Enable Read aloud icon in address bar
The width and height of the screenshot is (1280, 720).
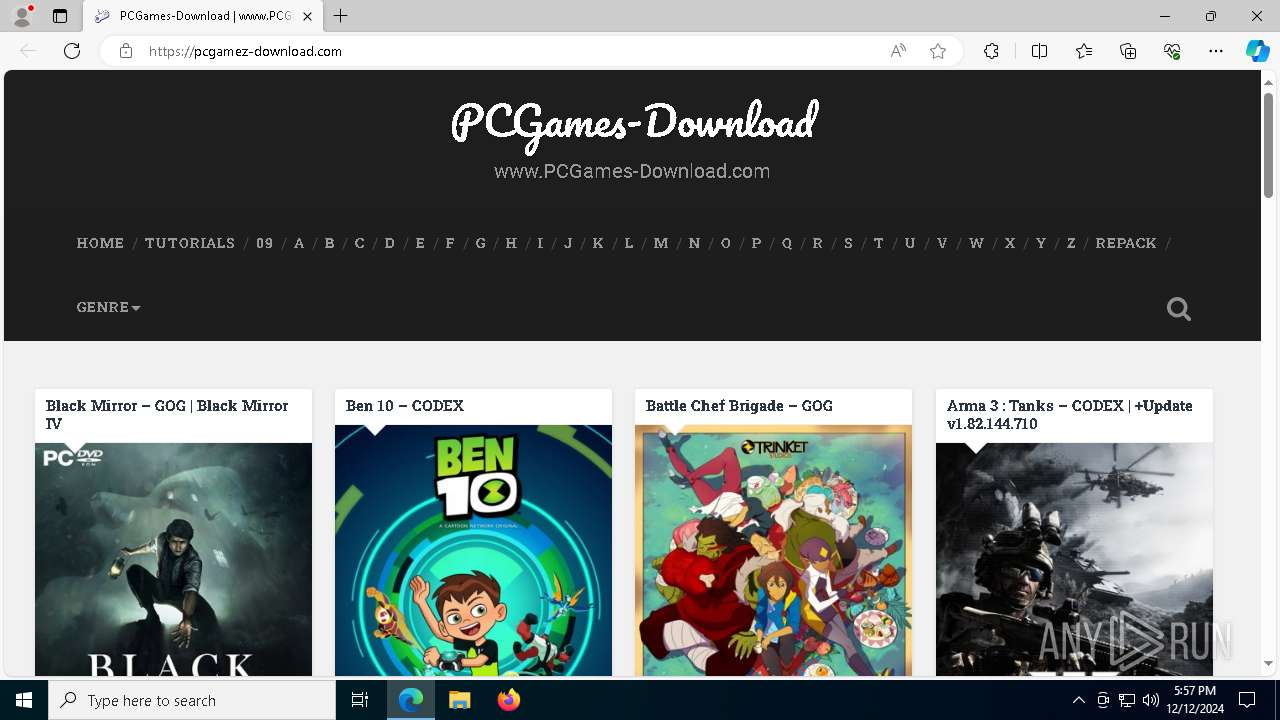898,51
